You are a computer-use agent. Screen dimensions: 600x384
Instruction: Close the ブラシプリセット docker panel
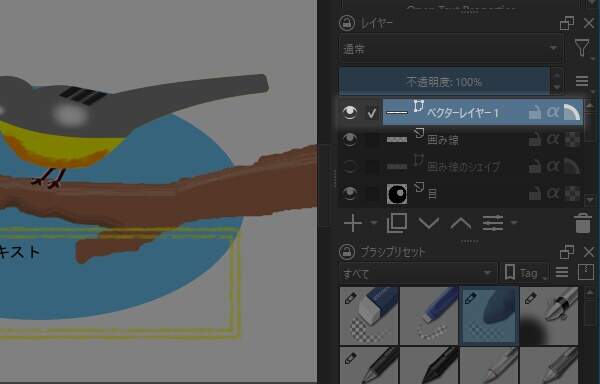(589, 252)
